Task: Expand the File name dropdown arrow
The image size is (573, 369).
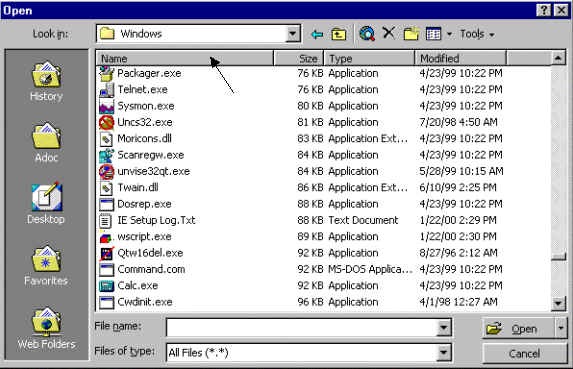Action: tap(443, 327)
